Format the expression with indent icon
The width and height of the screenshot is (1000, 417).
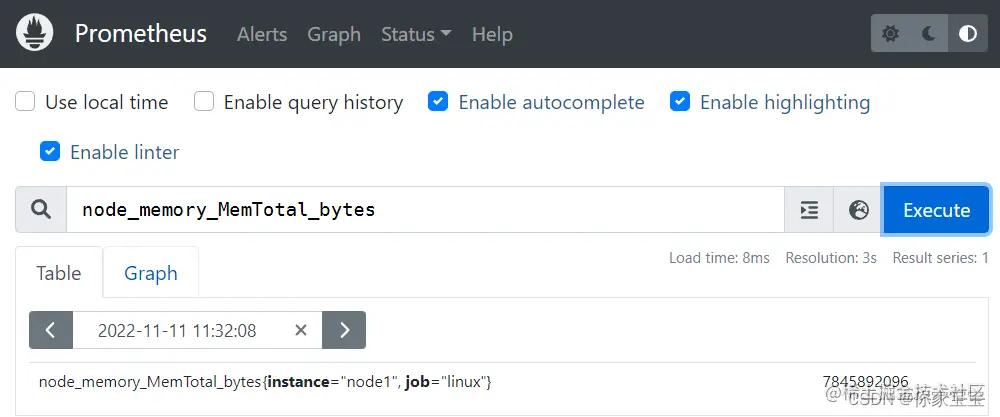[809, 210]
